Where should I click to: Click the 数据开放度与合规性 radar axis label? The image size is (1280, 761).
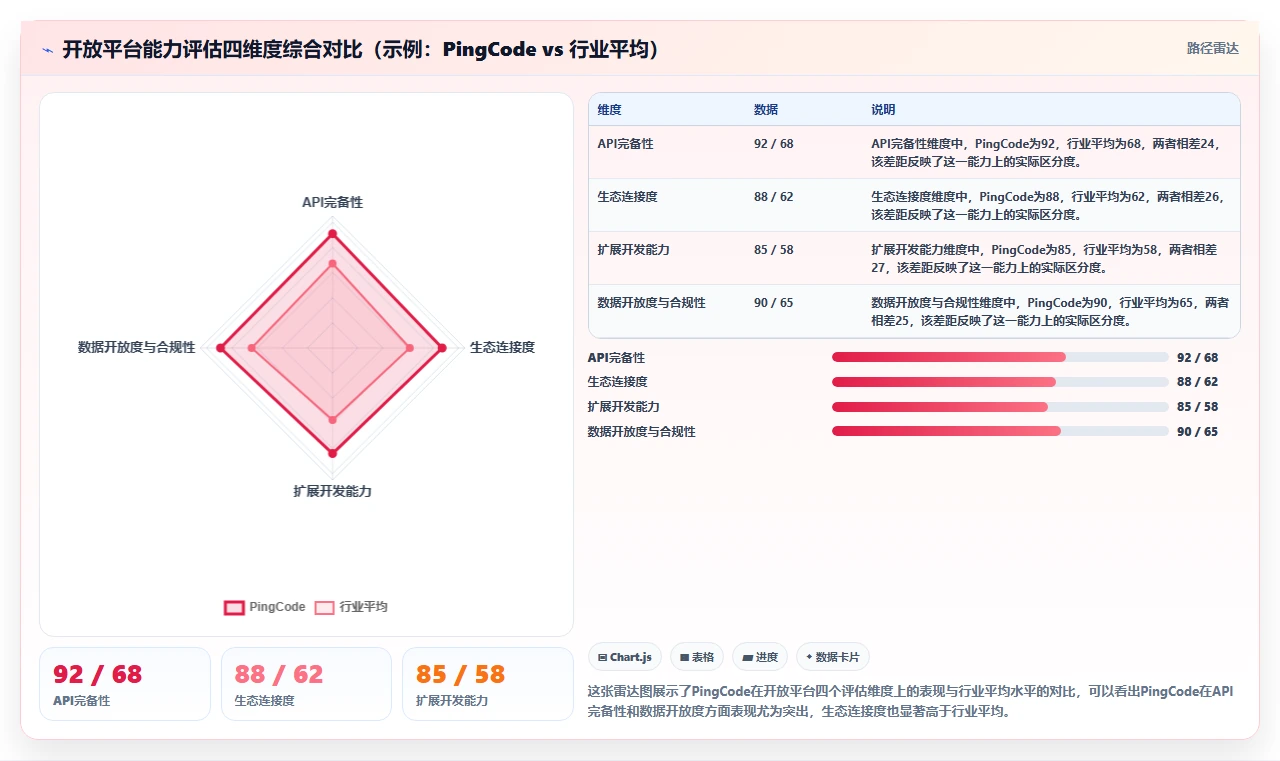click(137, 347)
